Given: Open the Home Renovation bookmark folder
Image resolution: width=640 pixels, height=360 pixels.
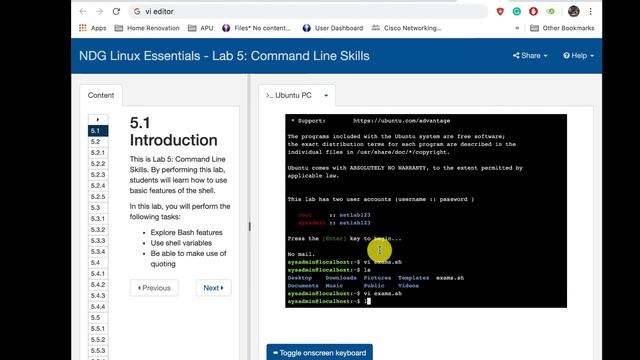Looking at the screenshot, I should [147, 28].
